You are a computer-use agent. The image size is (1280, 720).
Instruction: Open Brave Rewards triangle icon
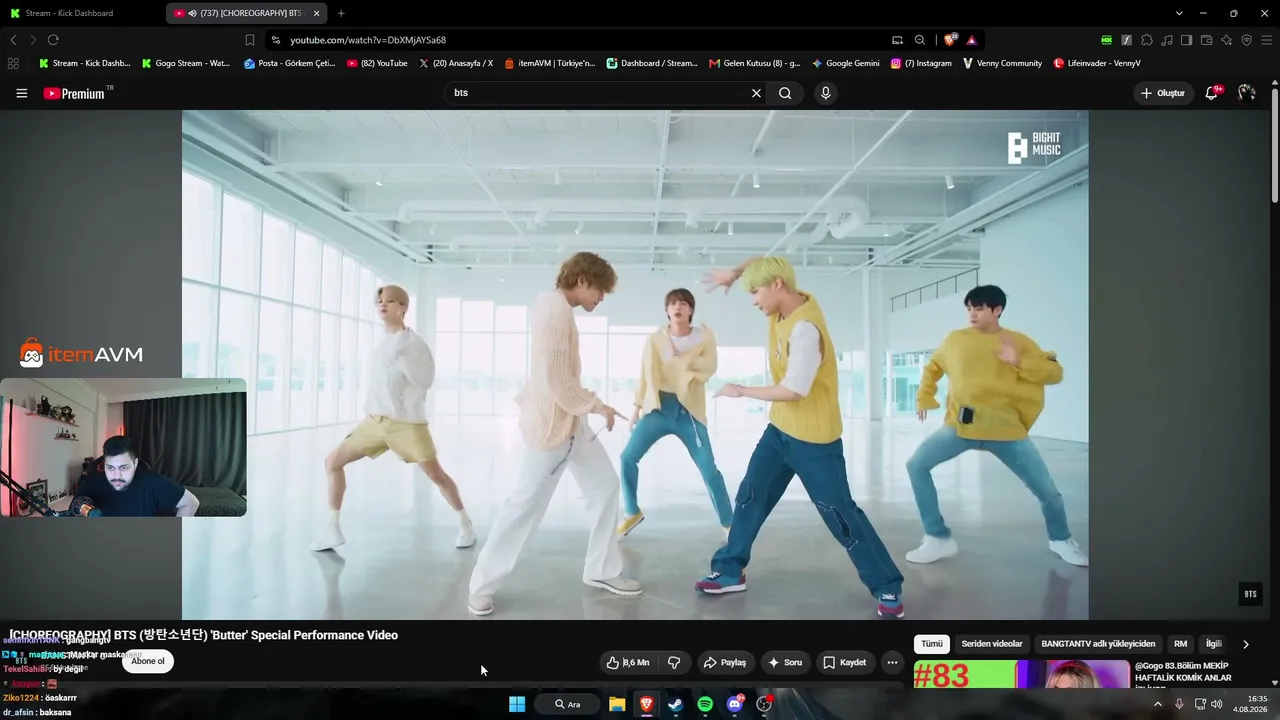pyautogui.click(x=971, y=40)
